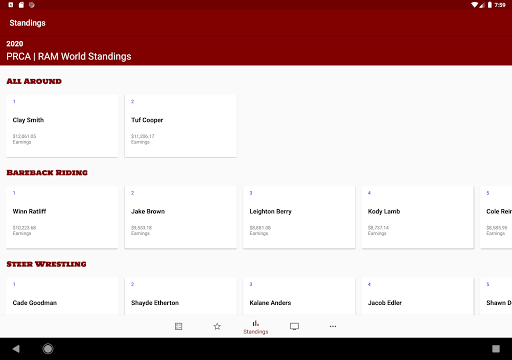Open the more options three-dot icon
Screen dimensions: 512x360
pyautogui.click(x=333, y=326)
